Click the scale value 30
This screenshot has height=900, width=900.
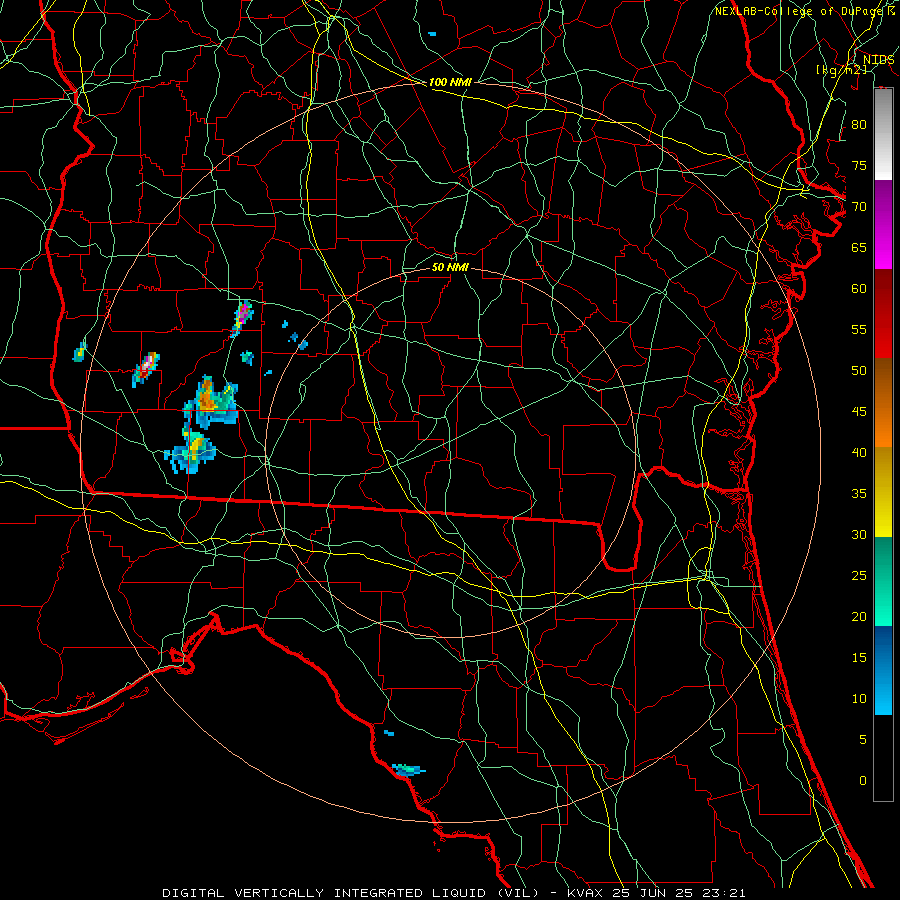(859, 534)
